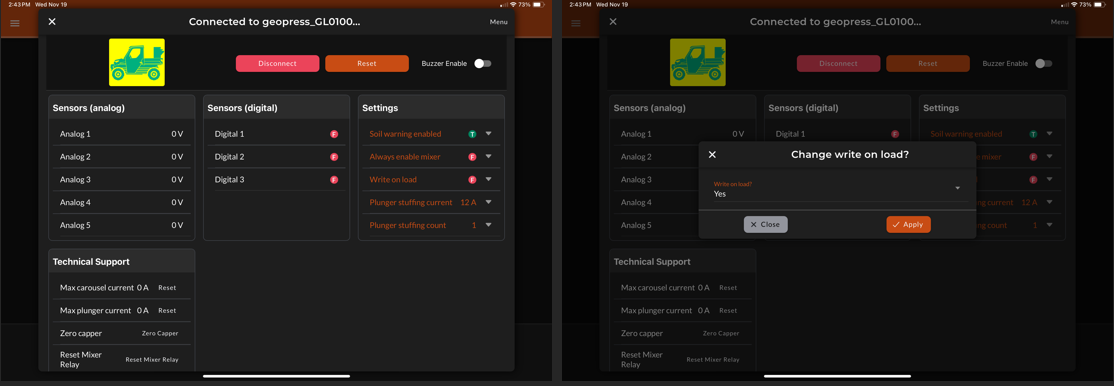Click 12 A value of Plunger stuffing current, left
Image resolution: width=1114 pixels, height=386 pixels.
click(x=467, y=202)
